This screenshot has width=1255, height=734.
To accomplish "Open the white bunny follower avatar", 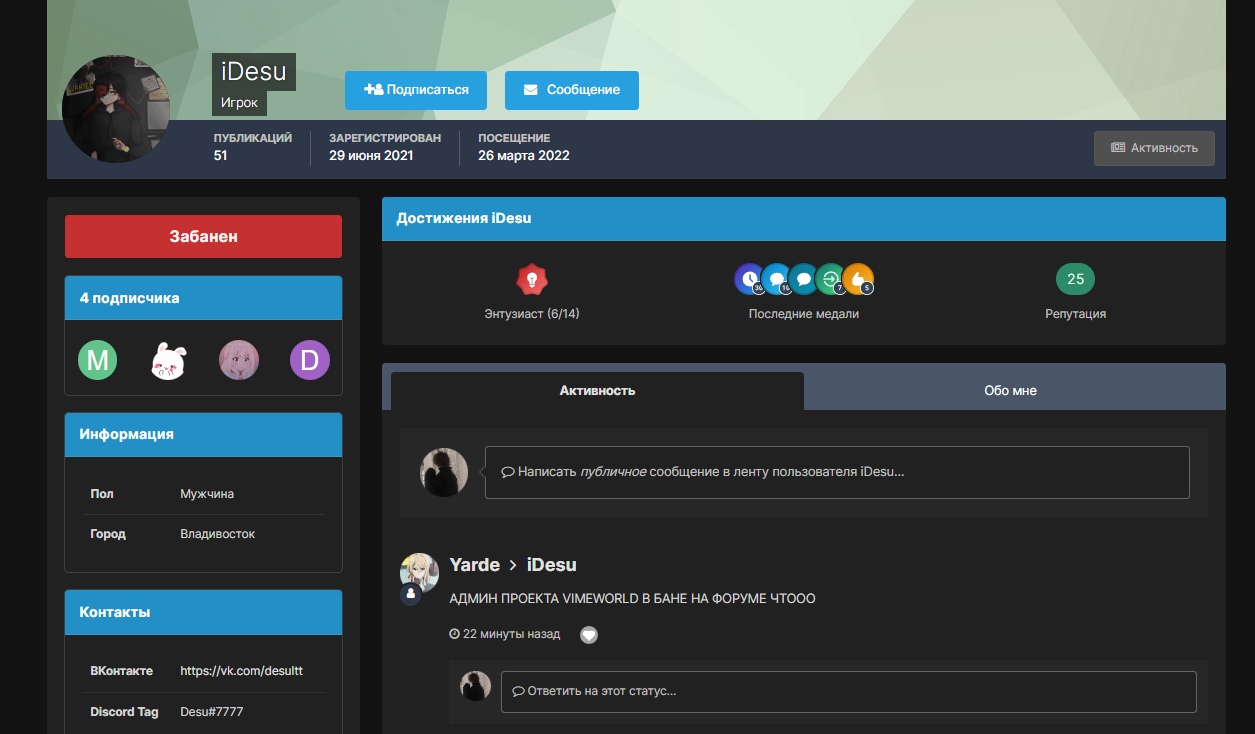I will (x=169, y=360).
